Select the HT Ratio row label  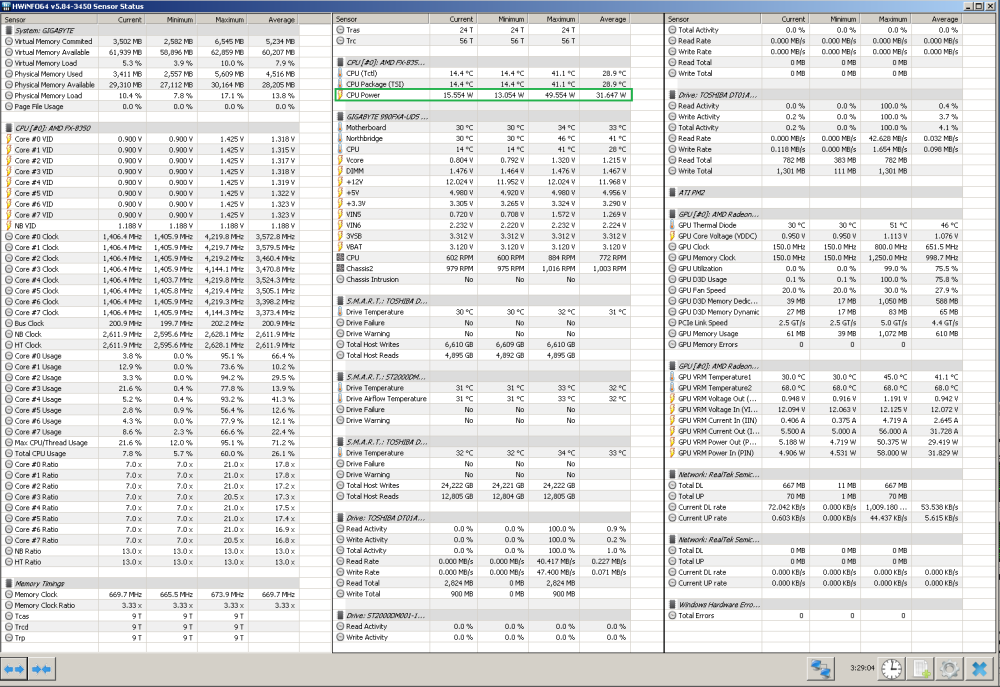27,562
